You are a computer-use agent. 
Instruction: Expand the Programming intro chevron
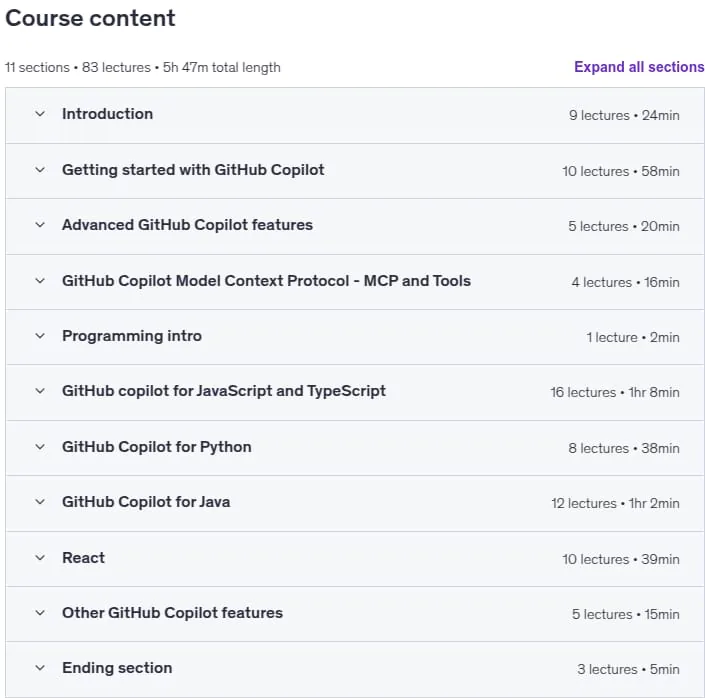[40, 336]
